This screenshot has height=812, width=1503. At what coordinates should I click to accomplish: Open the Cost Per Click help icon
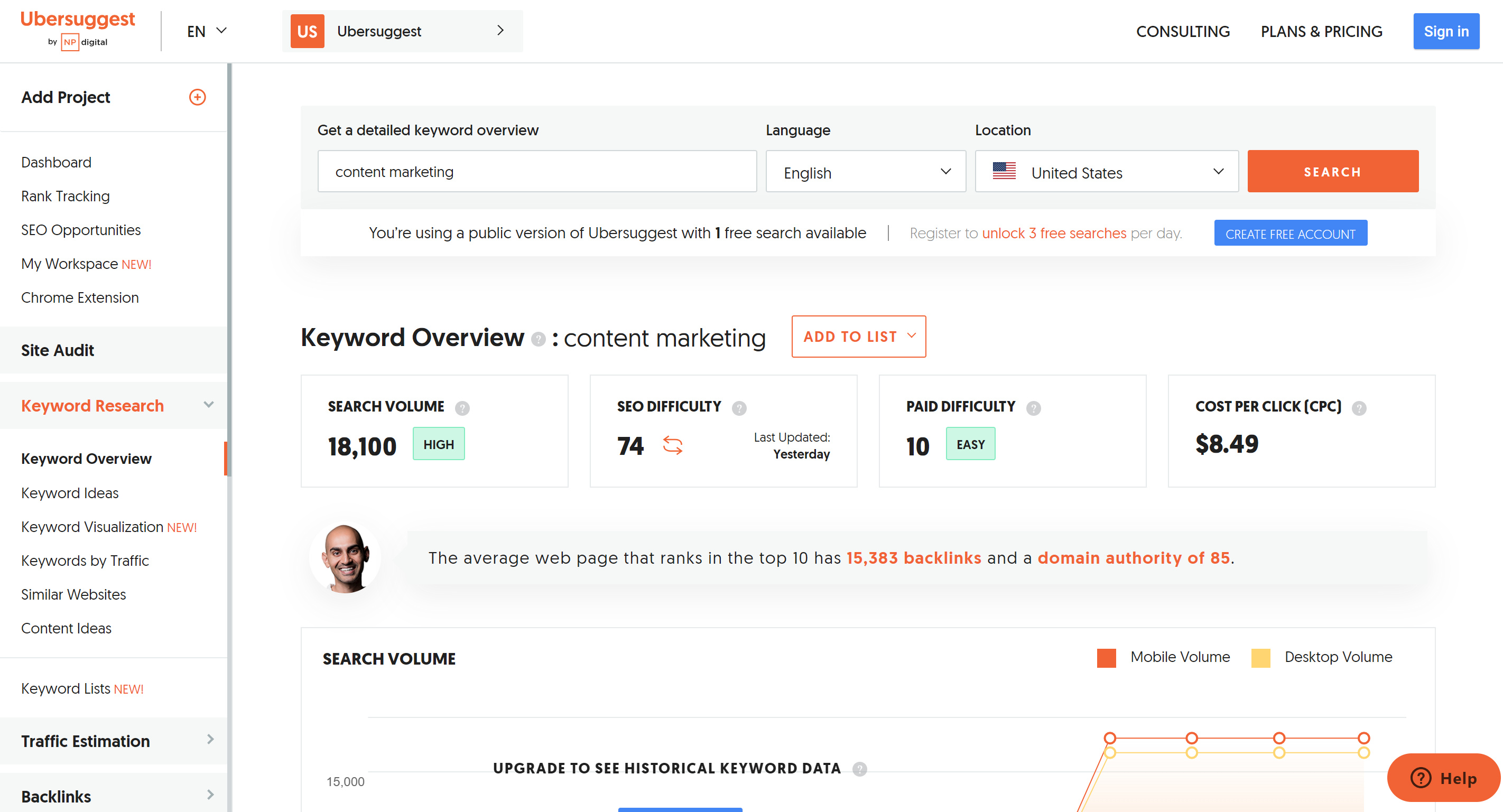click(1359, 408)
